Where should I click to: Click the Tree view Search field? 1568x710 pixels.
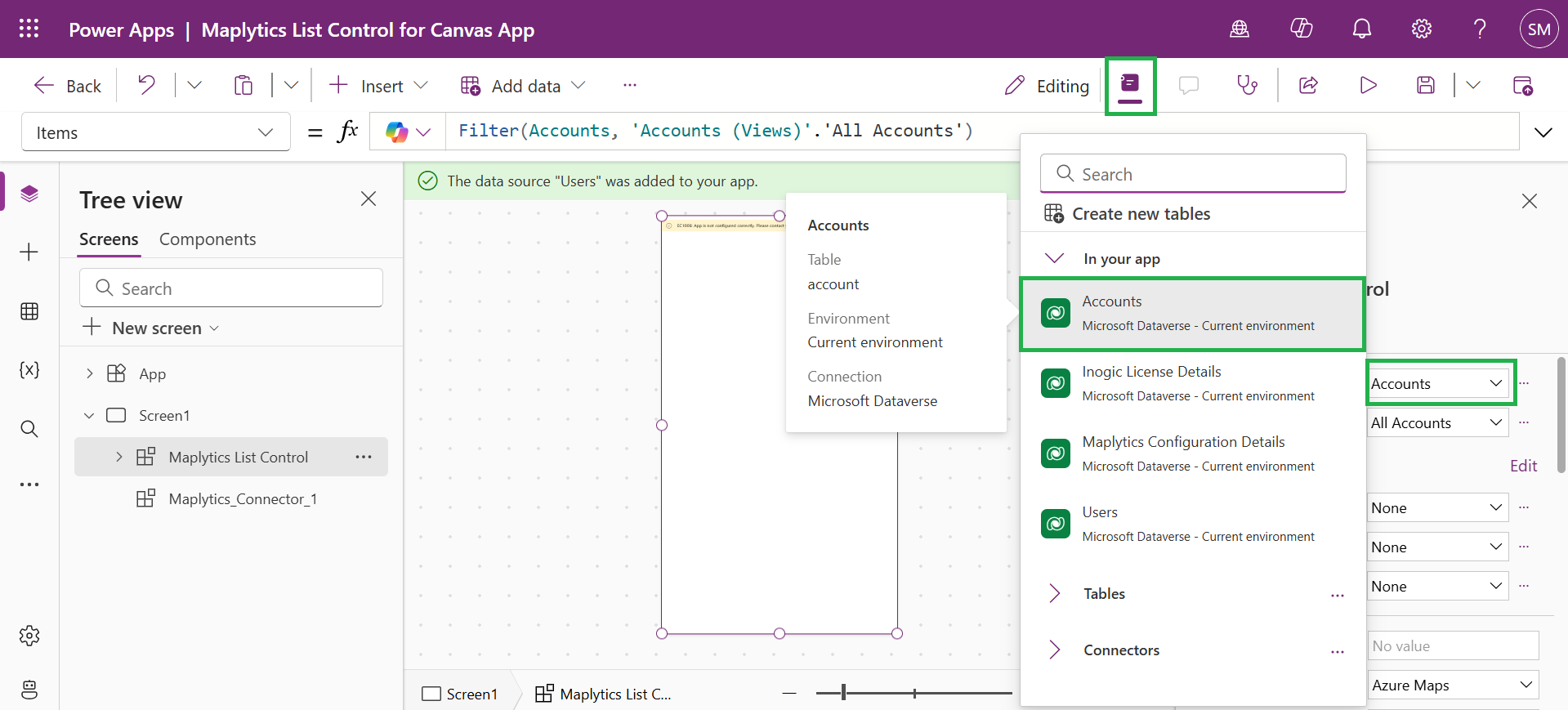tap(231, 288)
